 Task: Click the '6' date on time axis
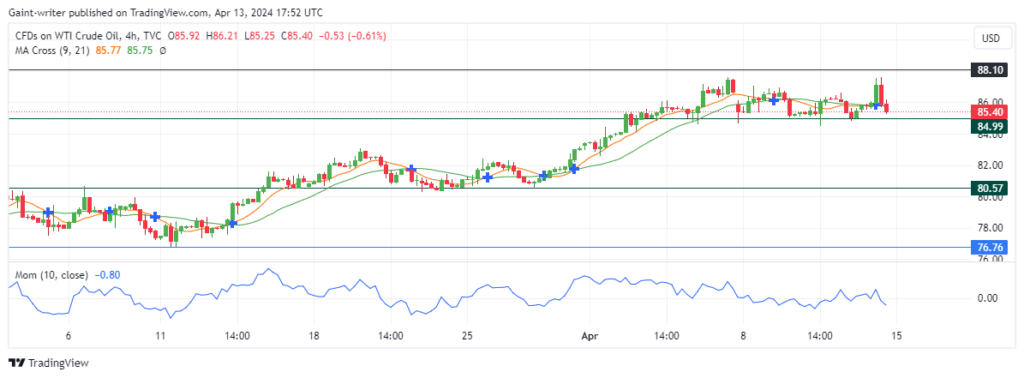click(69, 336)
